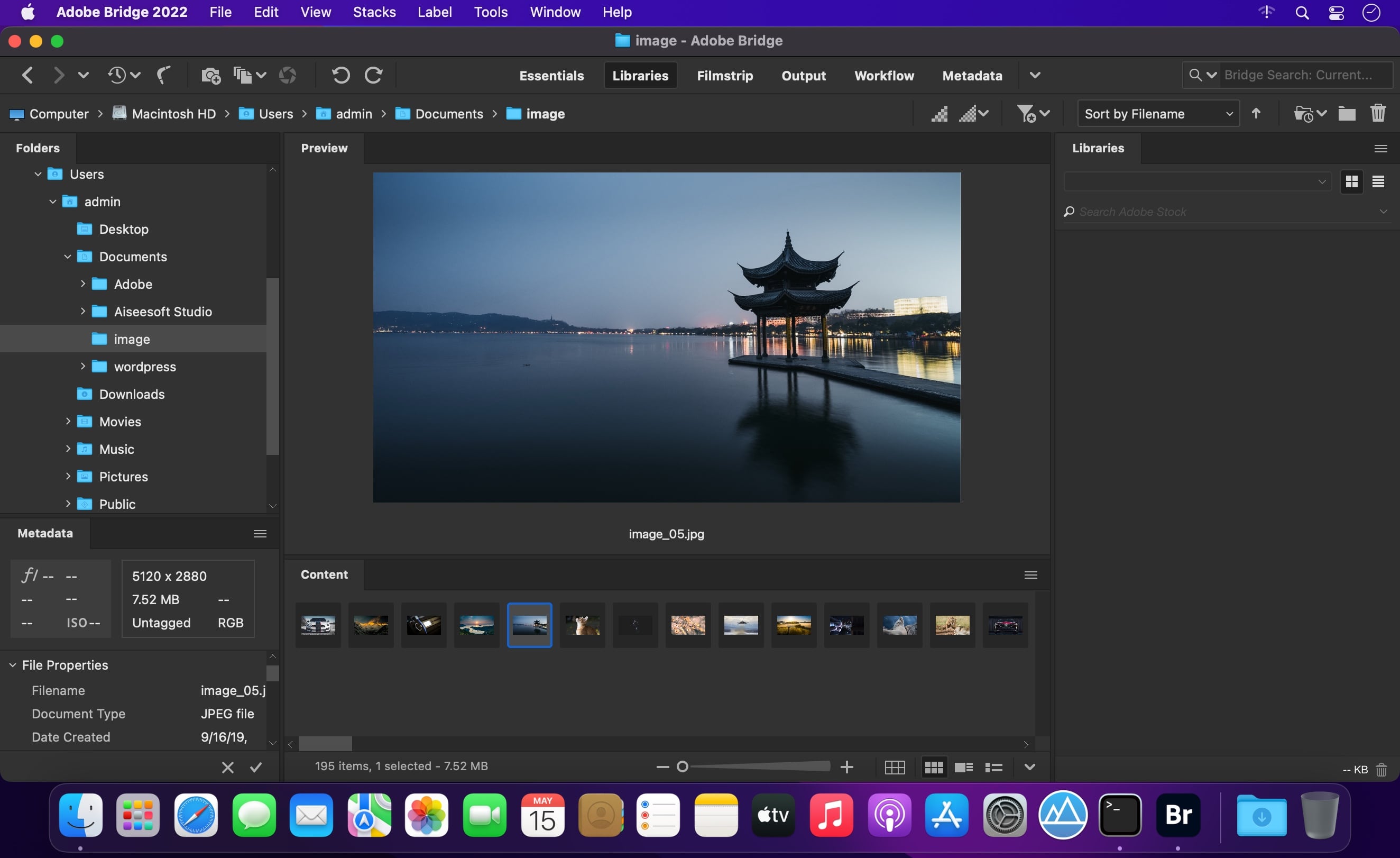1400x858 pixels.
Task: Open the Sort by Filename dropdown
Action: point(1157,114)
